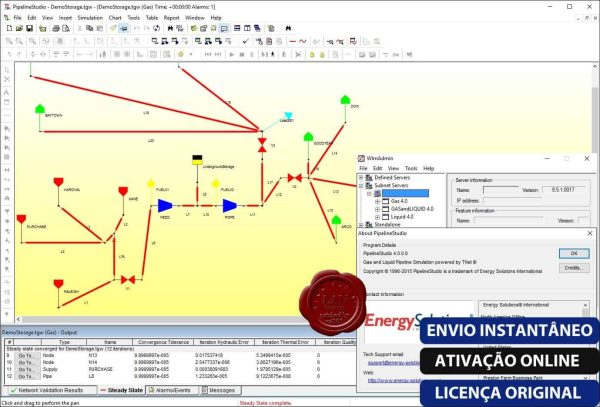This screenshot has width=600, height=407.
Task: Open the Chart menu
Action: click(115, 18)
